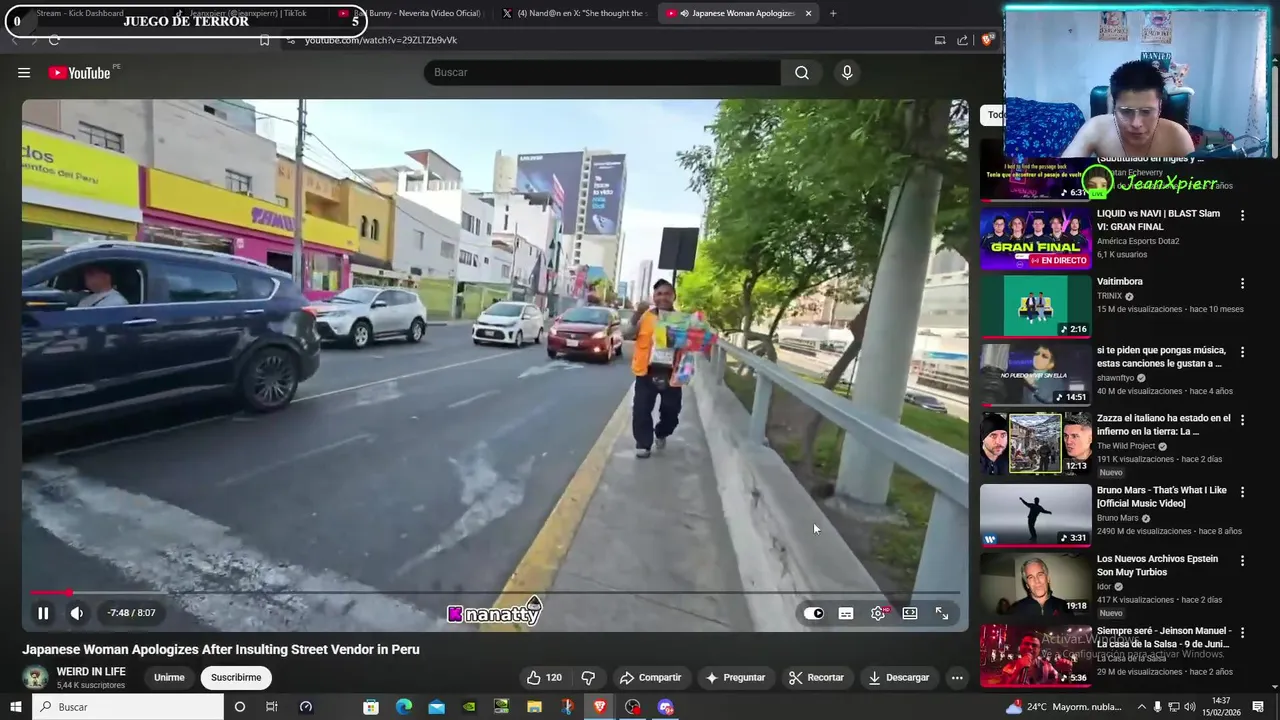Open WEIRD IN LIFE channel name
The height and width of the screenshot is (720, 1280).
pyautogui.click(x=91, y=671)
